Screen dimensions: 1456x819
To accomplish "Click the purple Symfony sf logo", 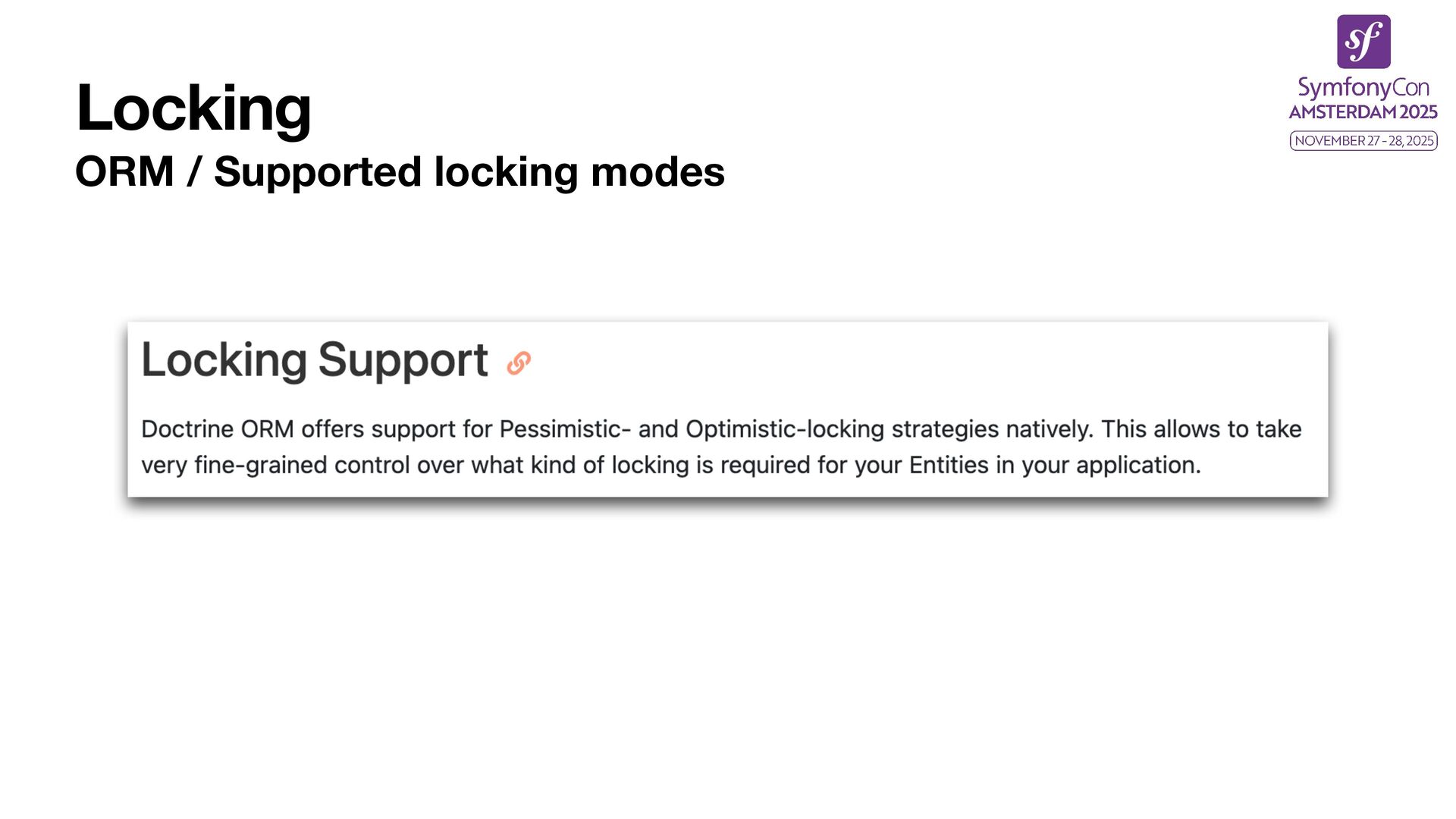I will click(x=1363, y=42).
